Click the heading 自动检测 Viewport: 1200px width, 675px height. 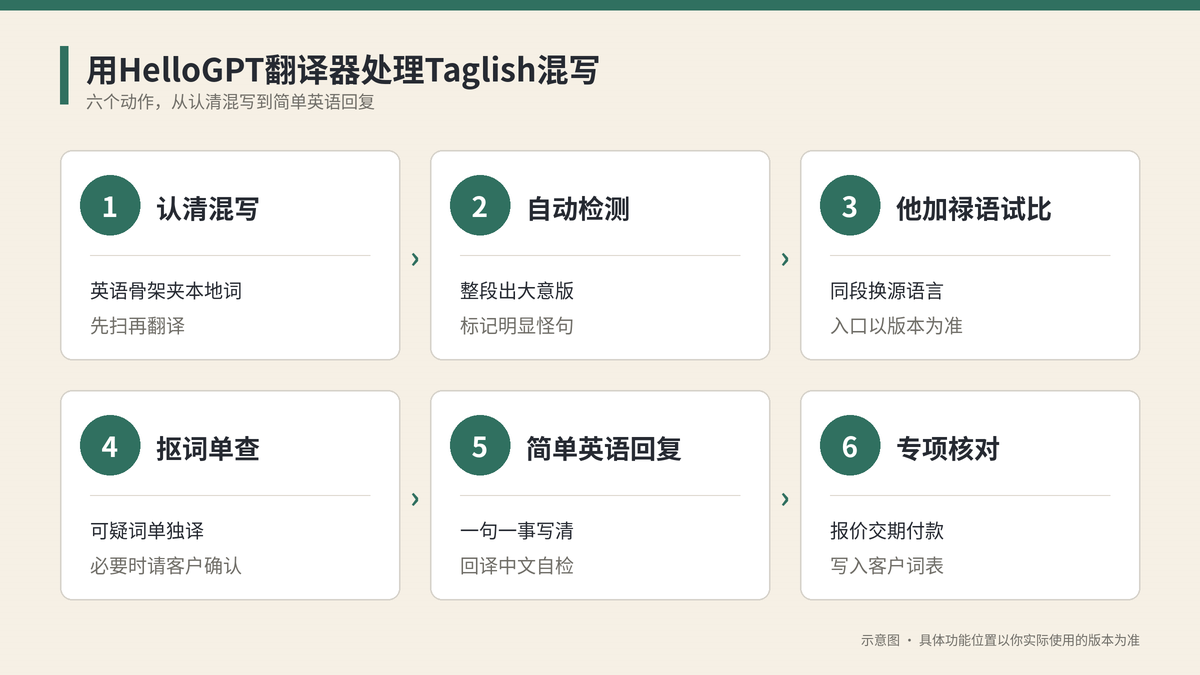point(578,208)
